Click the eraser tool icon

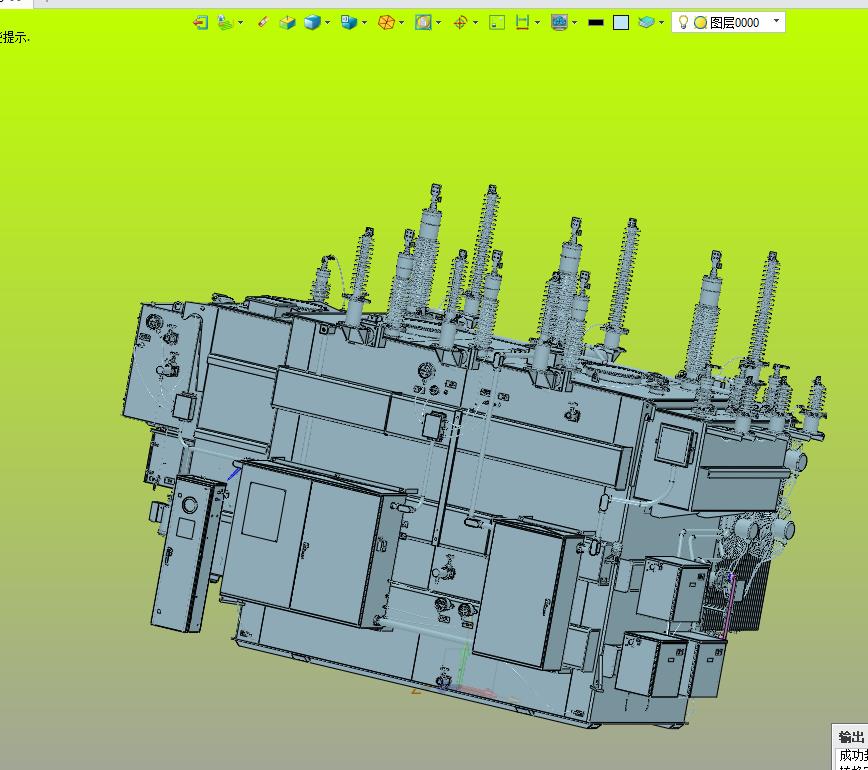tap(264, 22)
